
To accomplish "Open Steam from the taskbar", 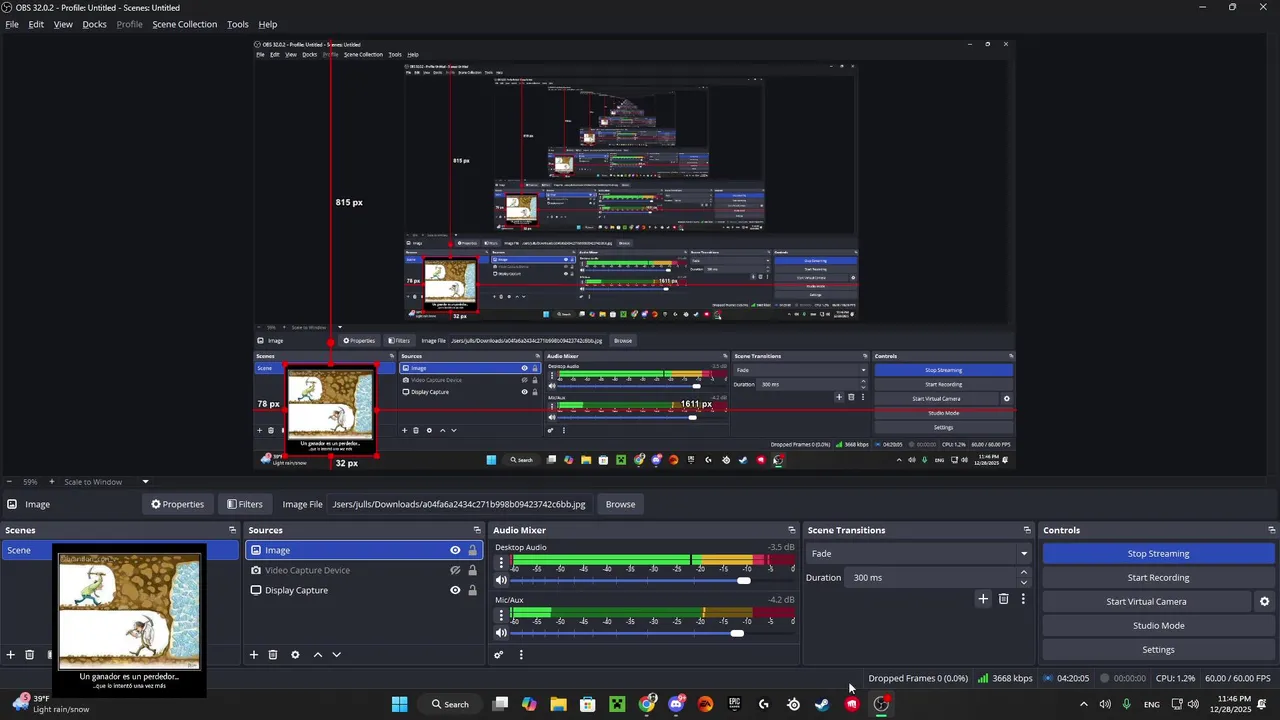I will pyautogui.click(x=822, y=704).
